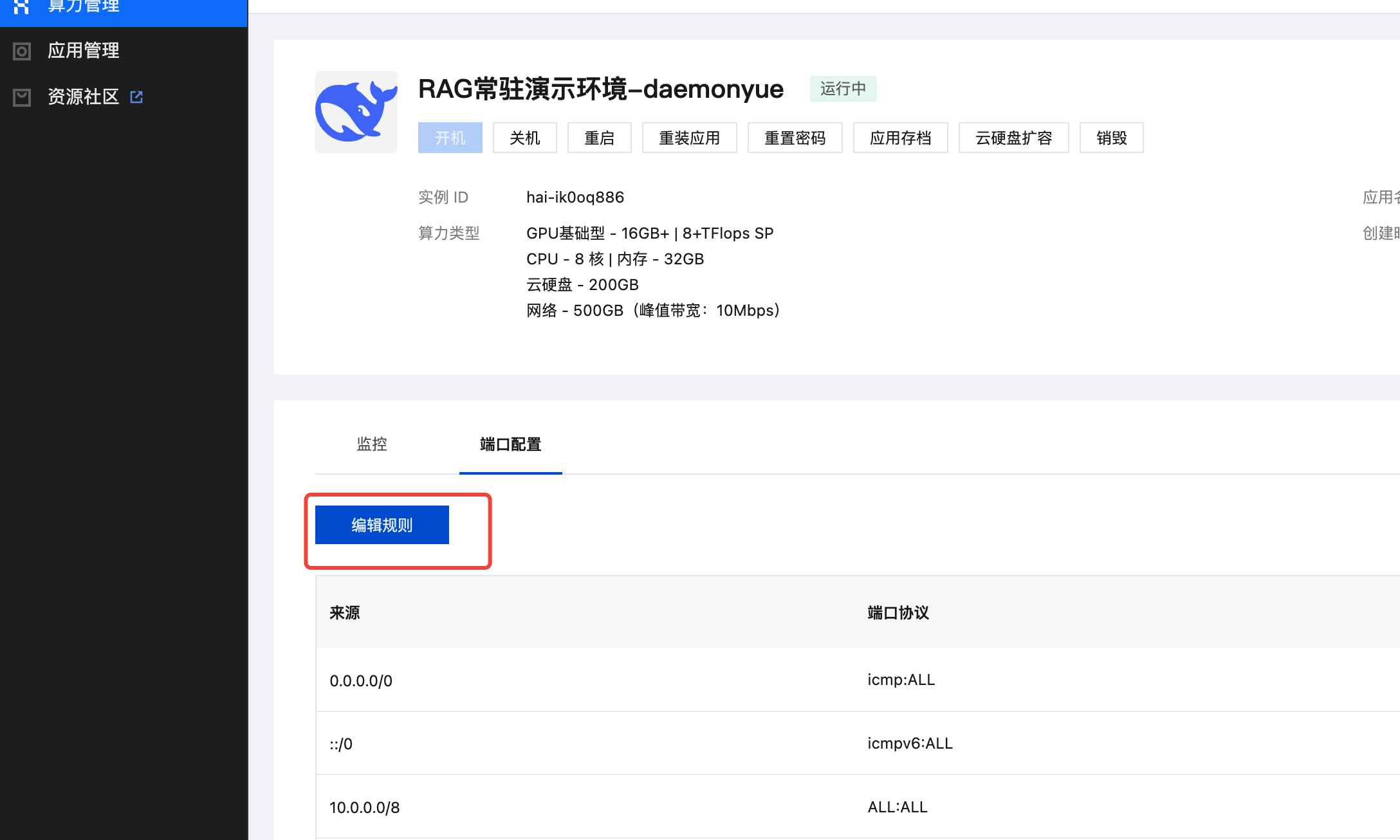Click the disabled 开机 button

click(x=450, y=138)
